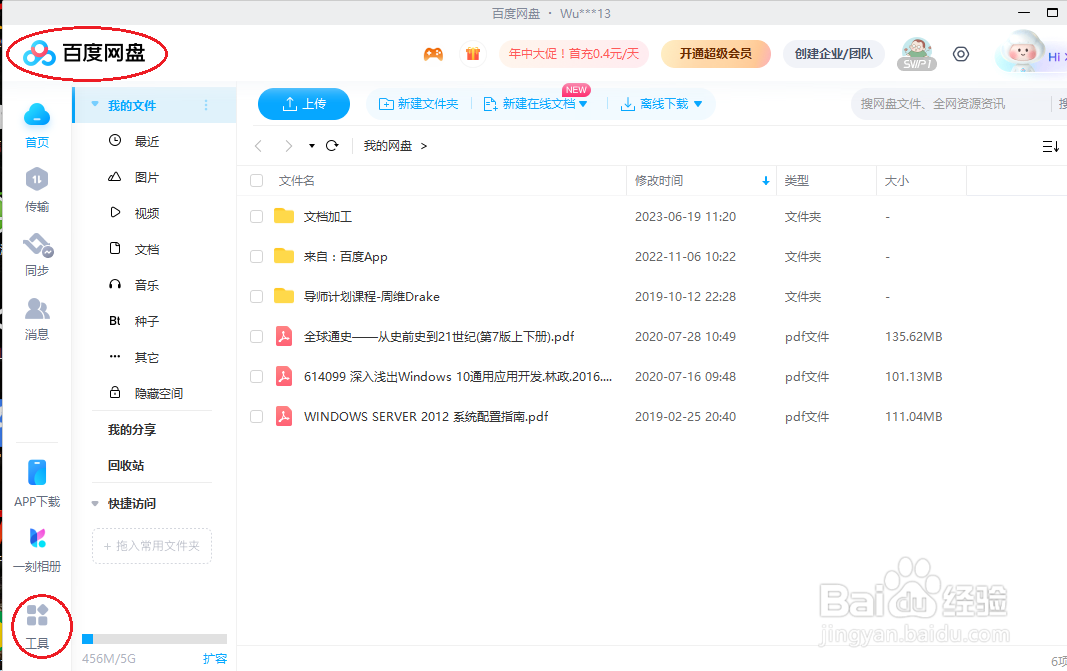The height and width of the screenshot is (671, 1067).
Task: Toggle the select-all checkbox beside 文件名
Action: (x=257, y=180)
